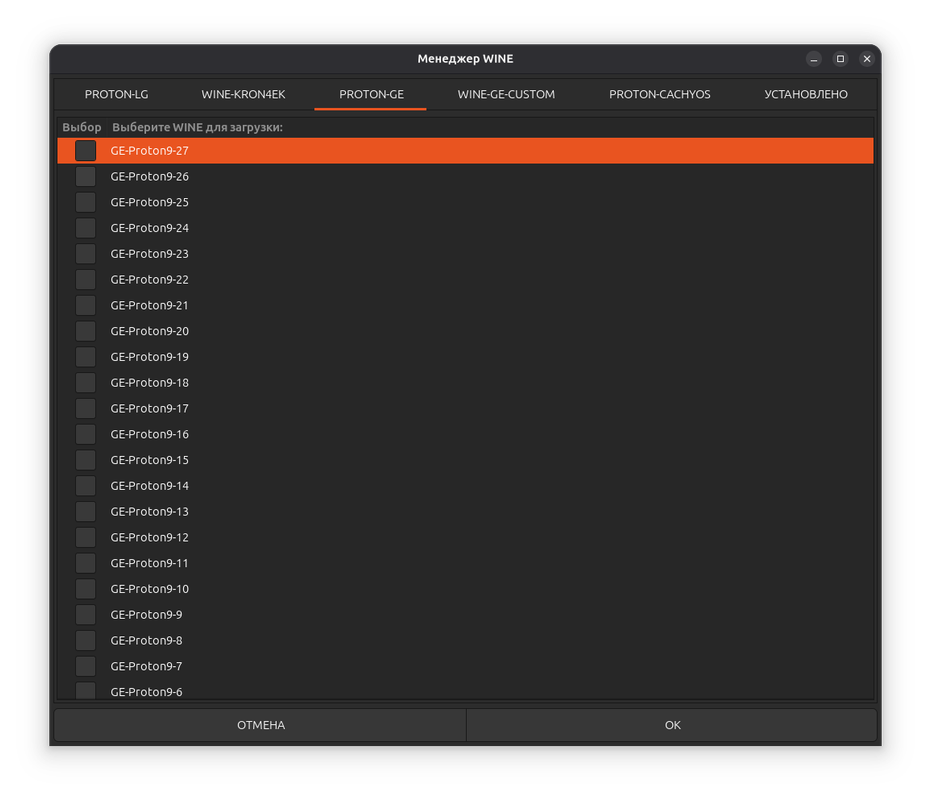
Task: Open the WINE-KRON4EK tab
Action: pos(243,94)
